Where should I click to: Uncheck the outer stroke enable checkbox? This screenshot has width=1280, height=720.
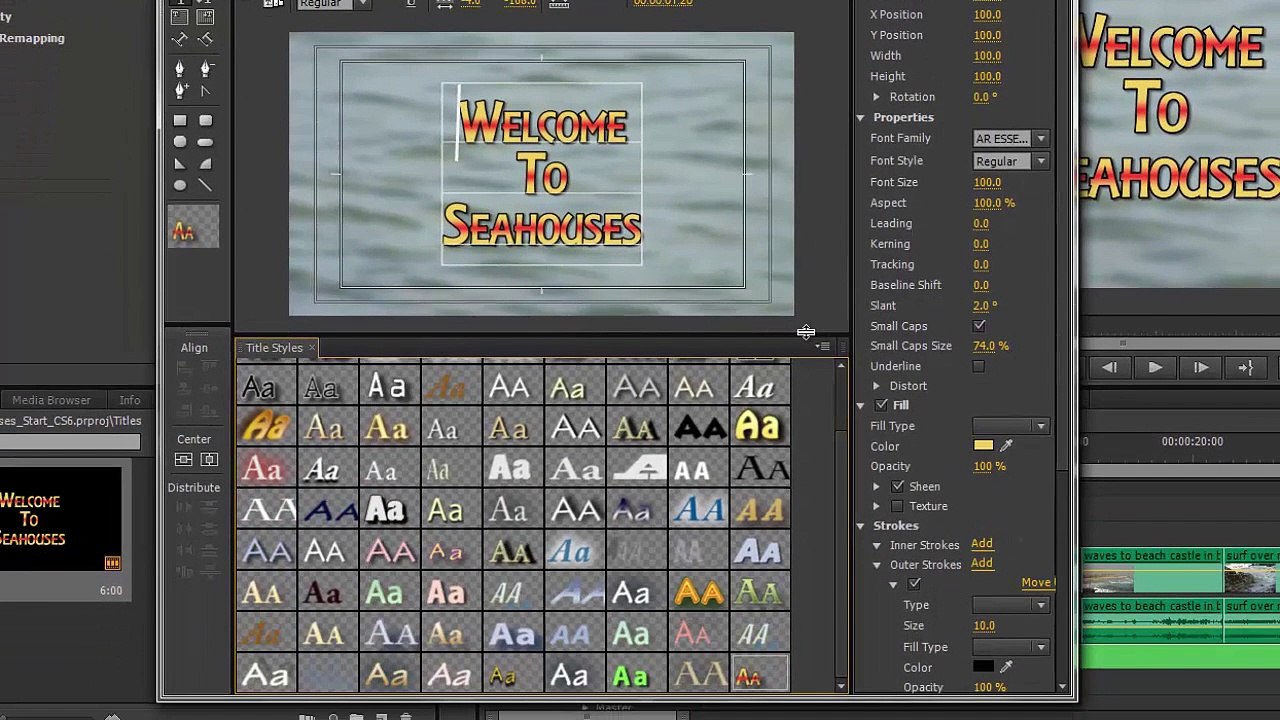(x=914, y=584)
